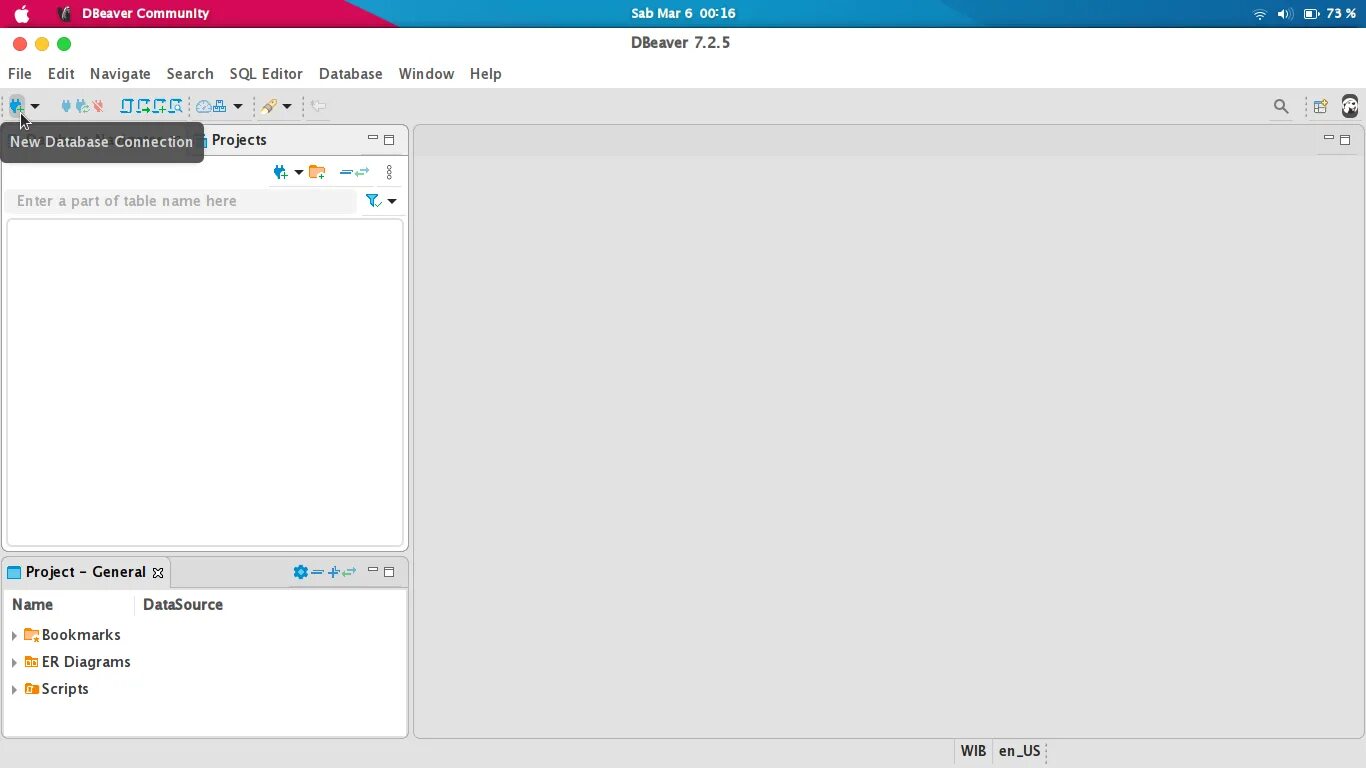The height and width of the screenshot is (768, 1366).
Task: Open the Help menu
Action: (x=486, y=74)
